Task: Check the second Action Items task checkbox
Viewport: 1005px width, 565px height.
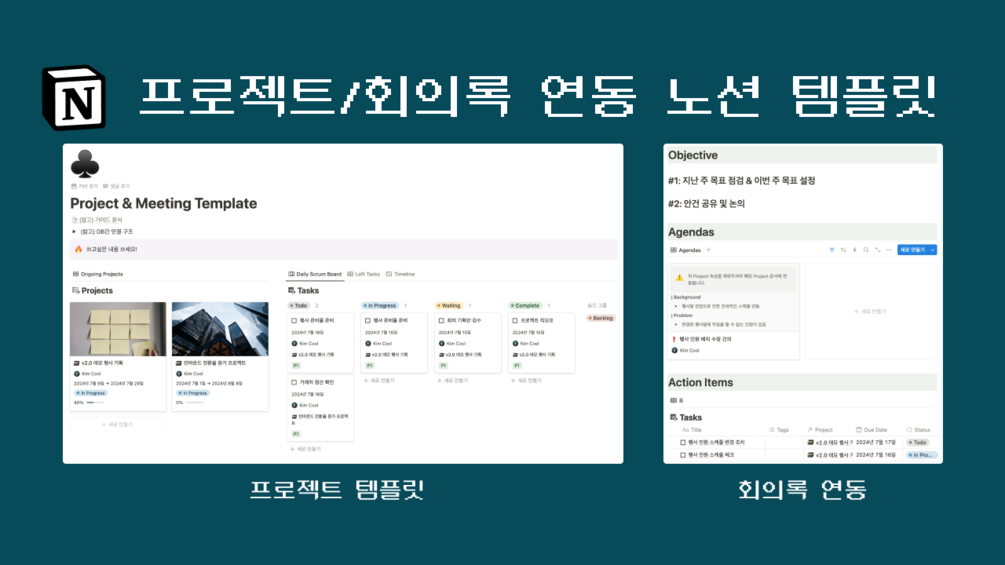Action: 683,455
